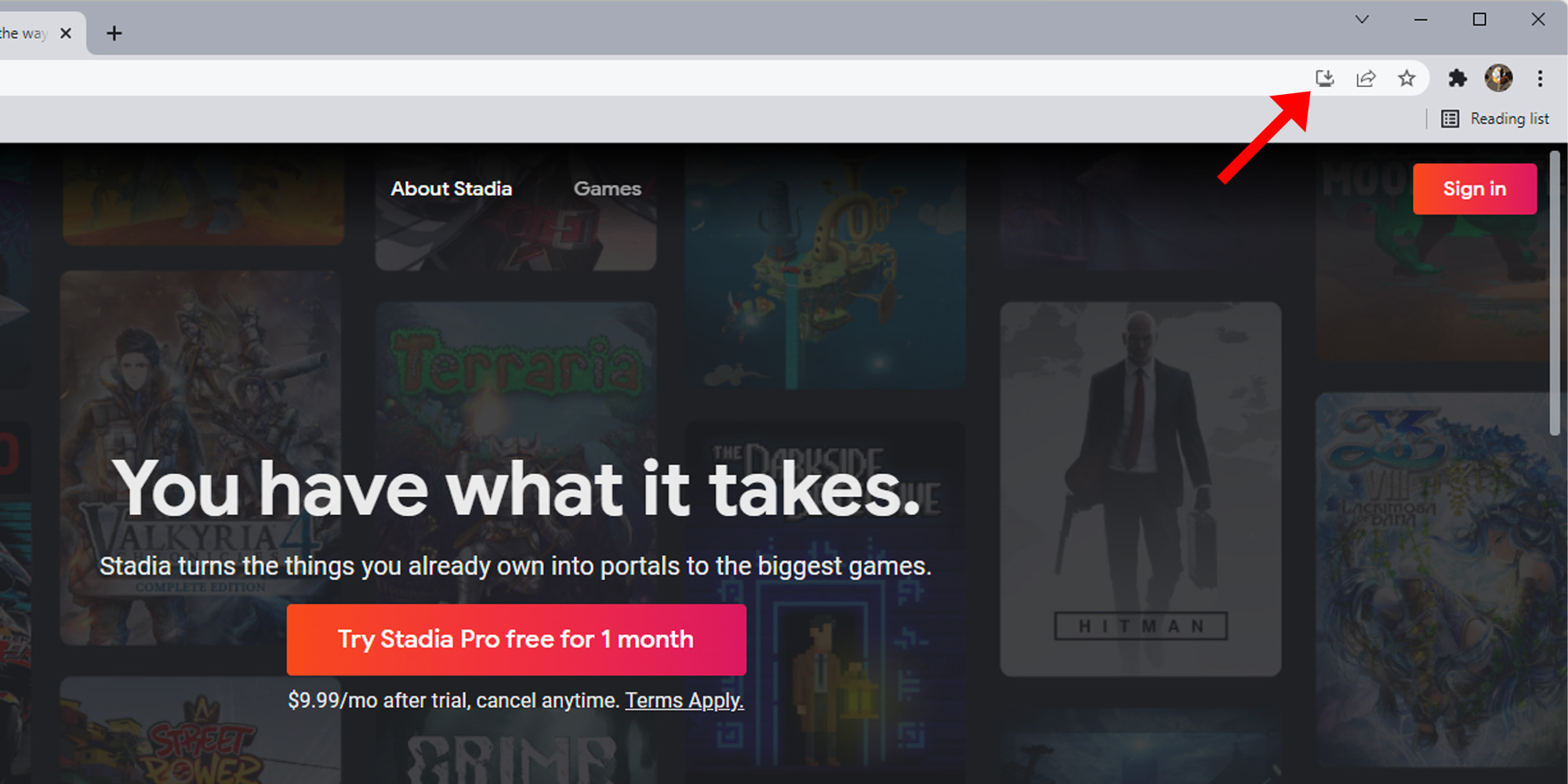Viewport: 1568px width, 784px height.
Task: Open the Extensions puzzle piece menu
Action: (1457, 78)
